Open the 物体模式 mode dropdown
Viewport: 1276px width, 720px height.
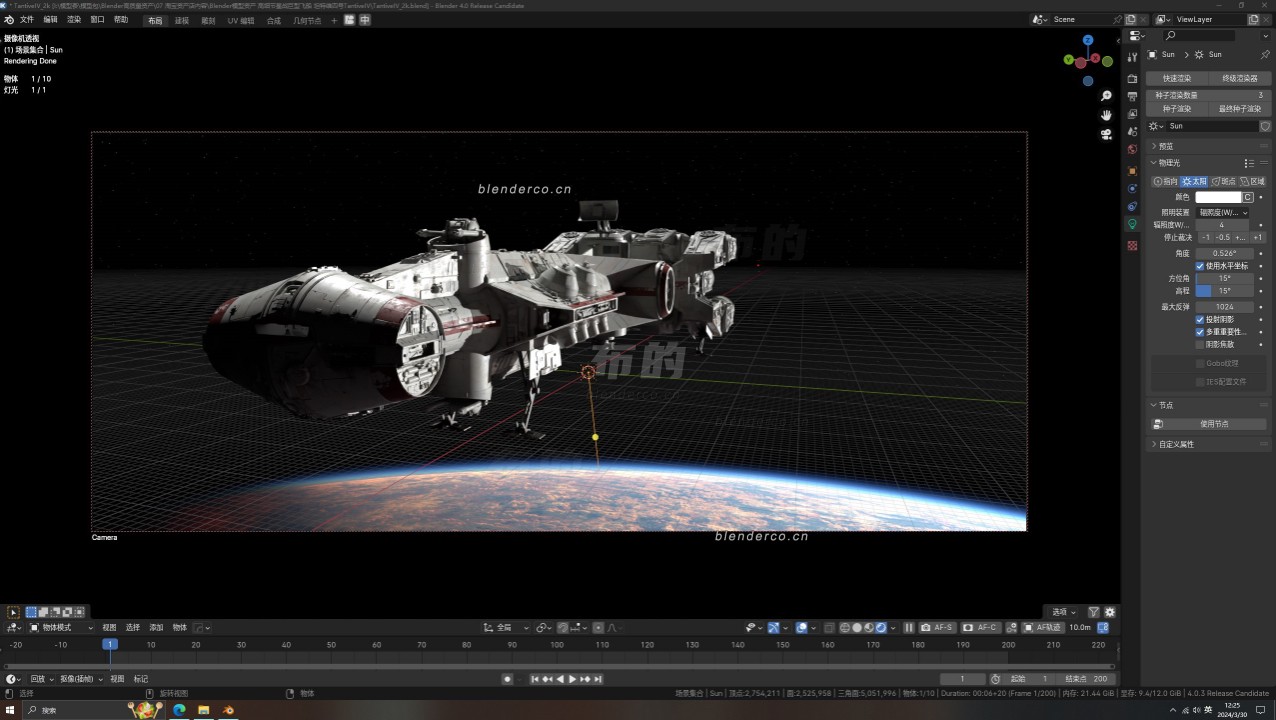pyautogui.click(x=61, y=627)
